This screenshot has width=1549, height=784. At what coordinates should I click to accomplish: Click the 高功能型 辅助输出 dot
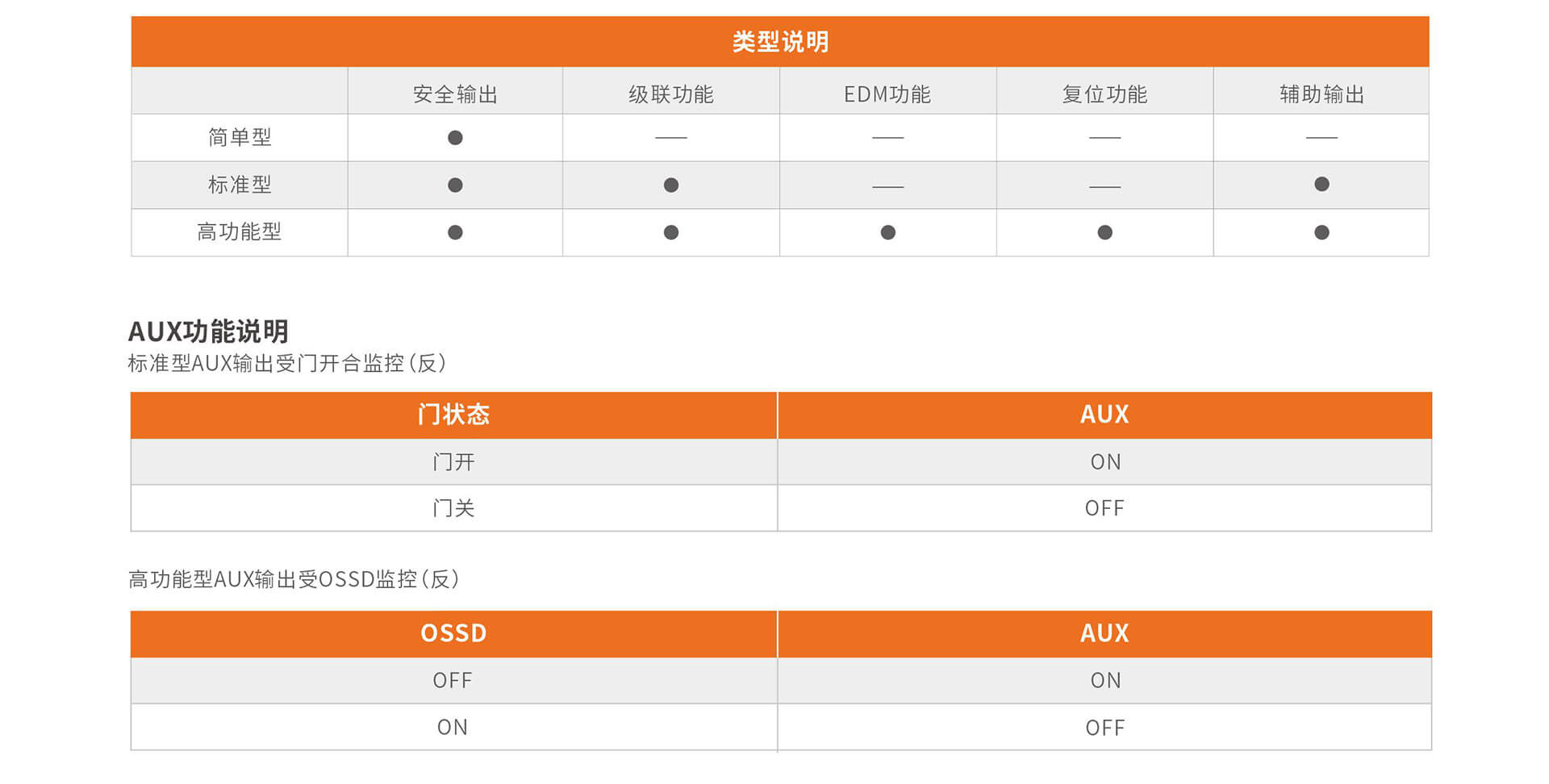[x=1321, y=232]
